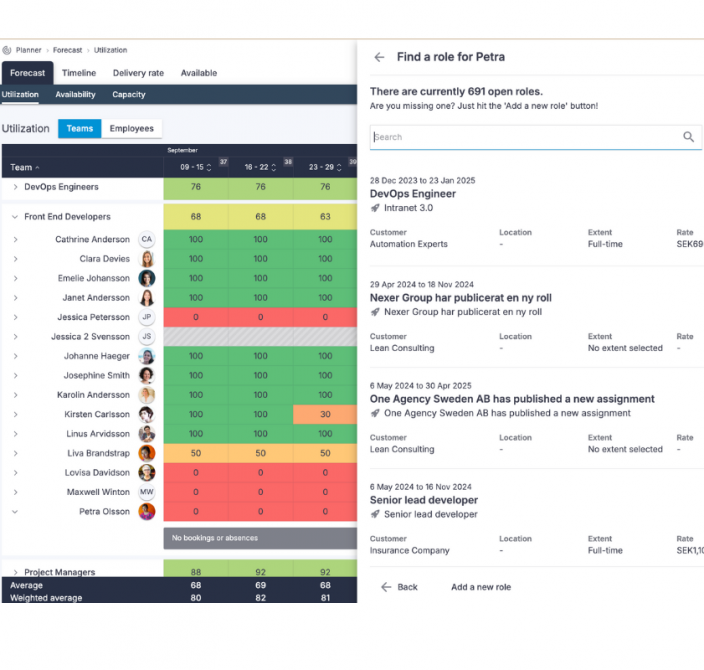Expand the DevOps Engineers team row

[15, 187]
